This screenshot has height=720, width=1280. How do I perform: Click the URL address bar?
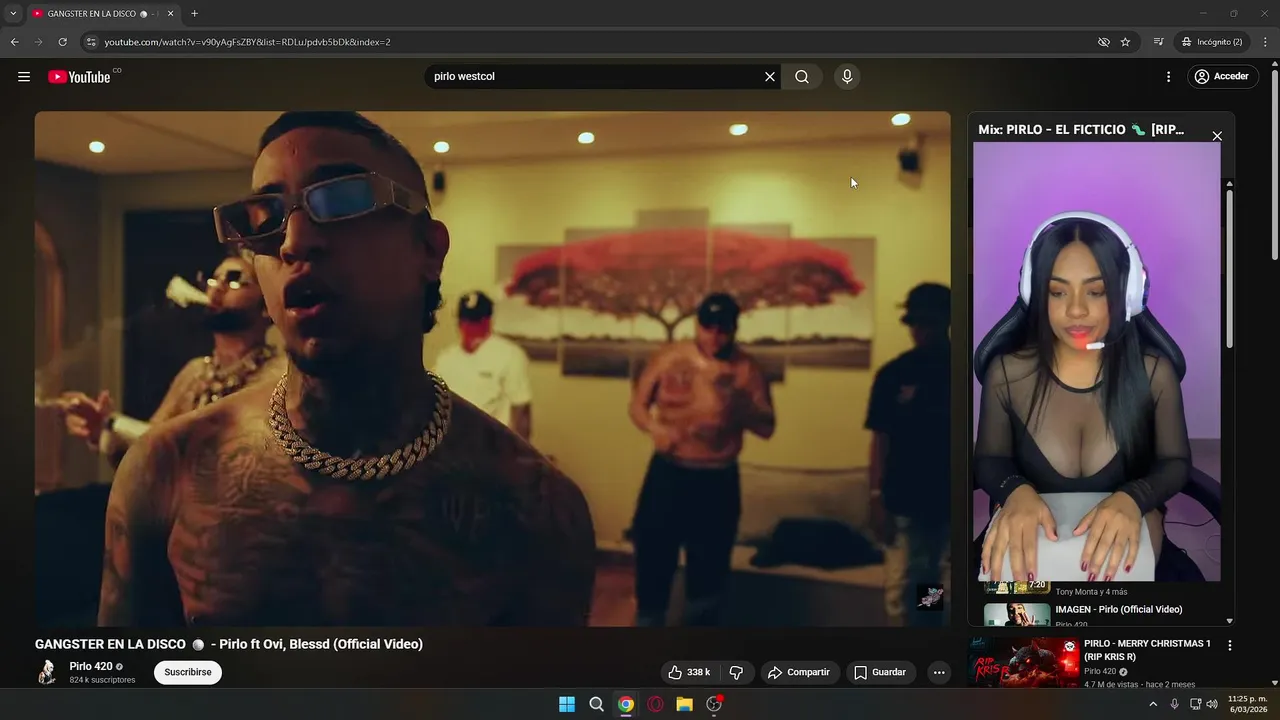click(590, 42)
